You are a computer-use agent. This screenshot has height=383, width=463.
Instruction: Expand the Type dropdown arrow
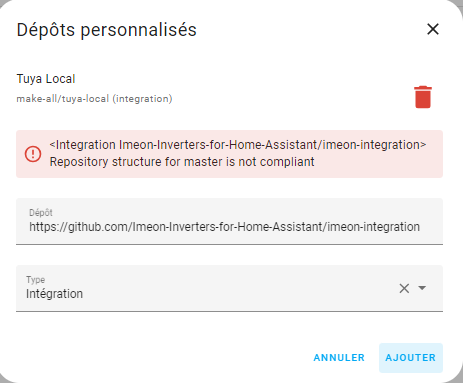point(422,288)
